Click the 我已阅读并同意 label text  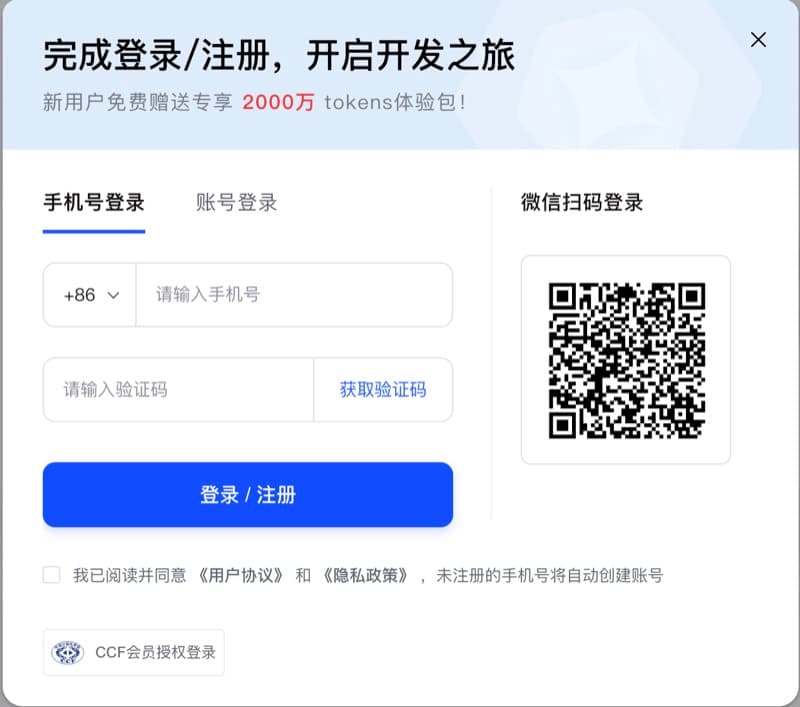(x=130, y=575)
